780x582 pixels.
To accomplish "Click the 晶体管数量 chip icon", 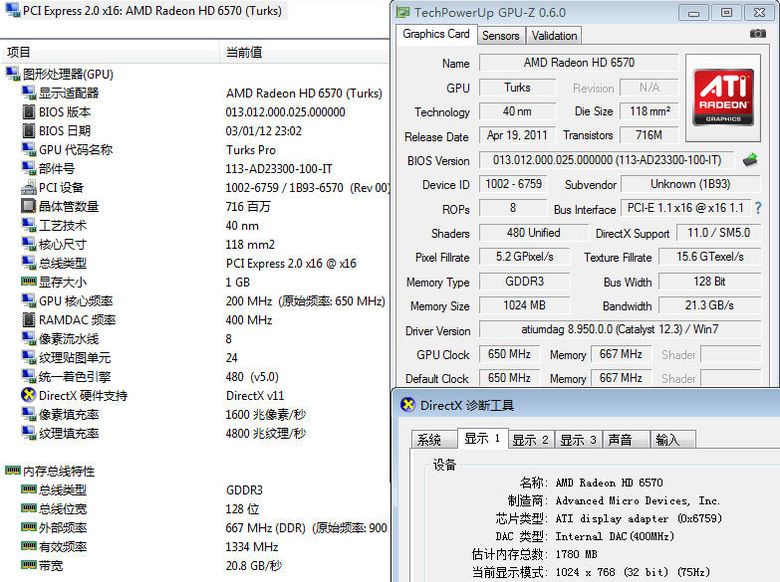I will (x=29, y=206).
